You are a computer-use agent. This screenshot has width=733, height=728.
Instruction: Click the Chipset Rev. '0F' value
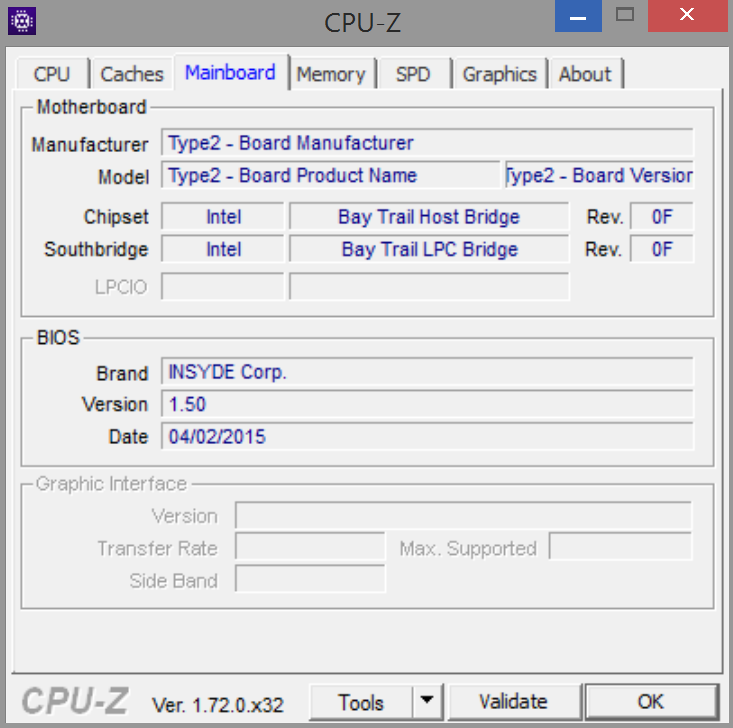(661, 216)
